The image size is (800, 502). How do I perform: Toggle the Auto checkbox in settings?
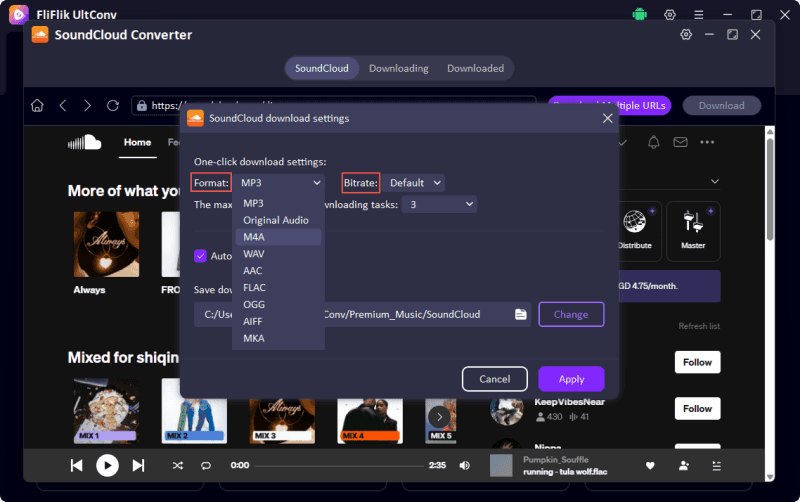click(200, 256)
